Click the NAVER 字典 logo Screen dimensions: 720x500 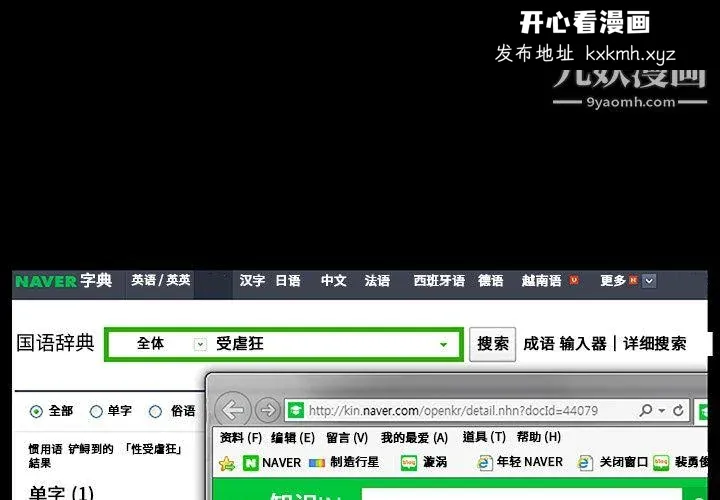tap(63, 281)
